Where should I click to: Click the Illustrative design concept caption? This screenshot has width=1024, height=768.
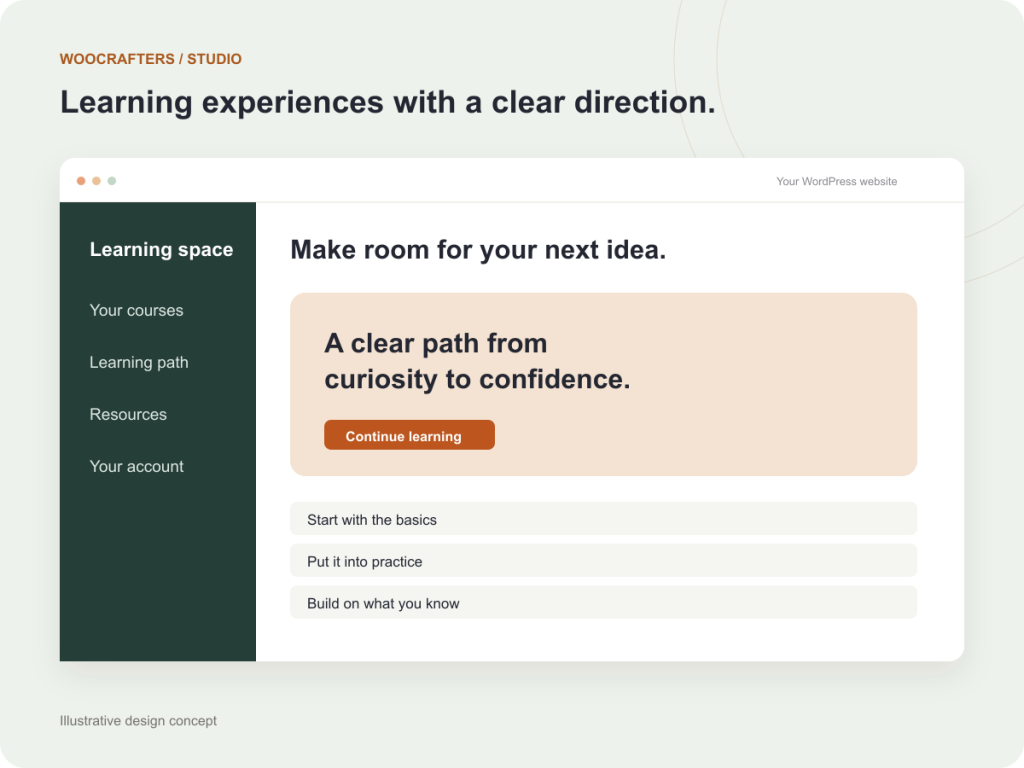138,721
